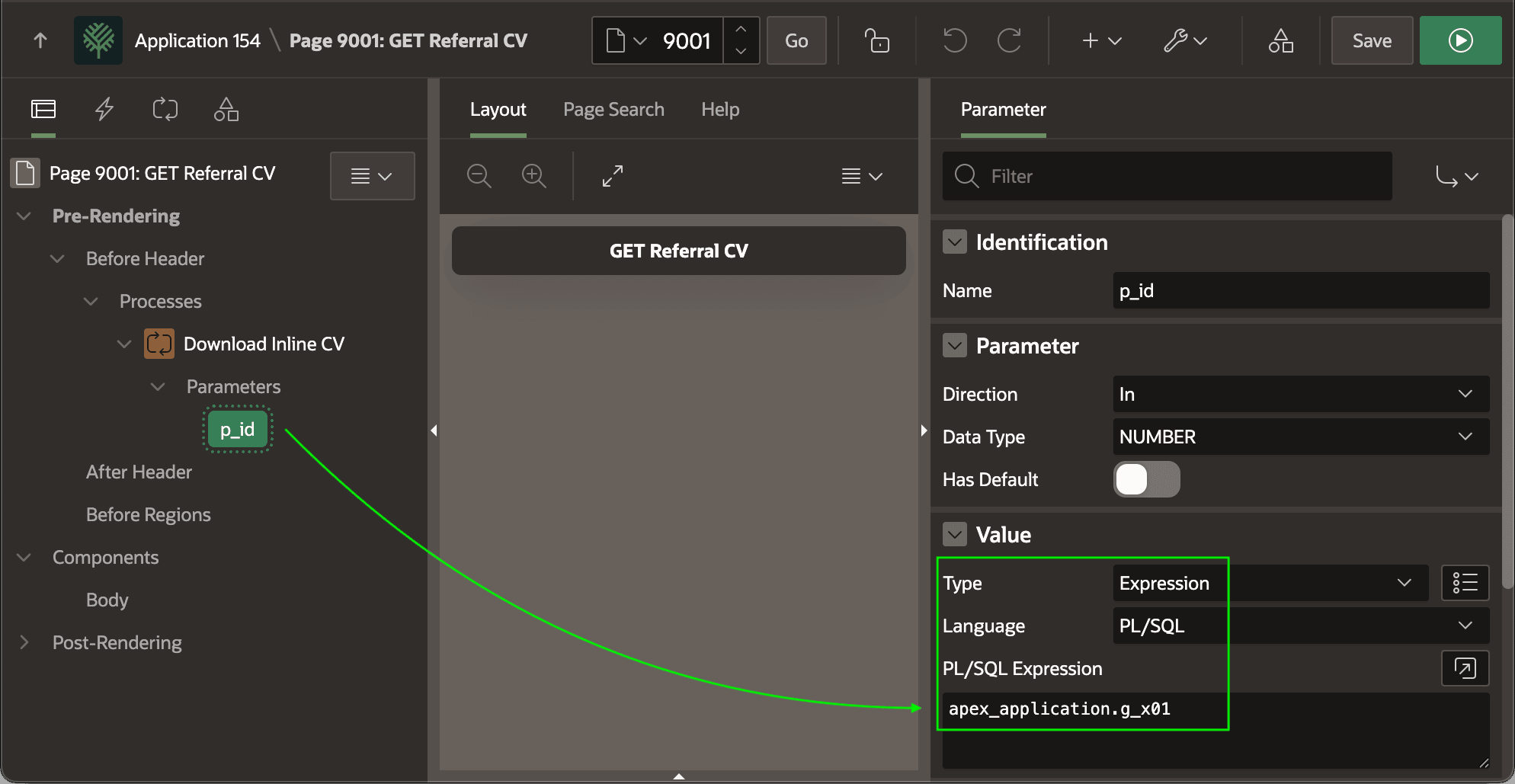Click the expand layout arrows icon
This screenshot has height=784, width=1515.
(613, 176)
